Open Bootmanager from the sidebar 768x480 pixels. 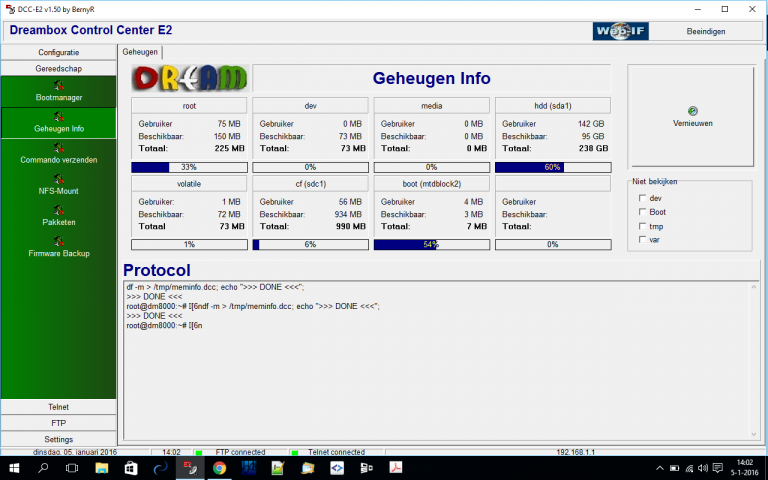(x=58, y=92)
